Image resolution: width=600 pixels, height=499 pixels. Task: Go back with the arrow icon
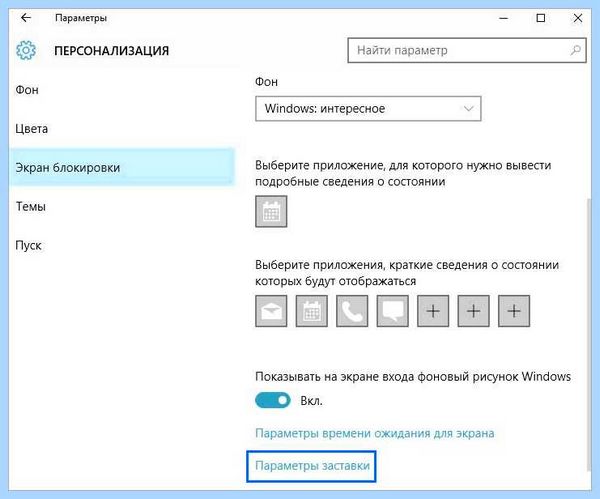click(x=26, y=18)
